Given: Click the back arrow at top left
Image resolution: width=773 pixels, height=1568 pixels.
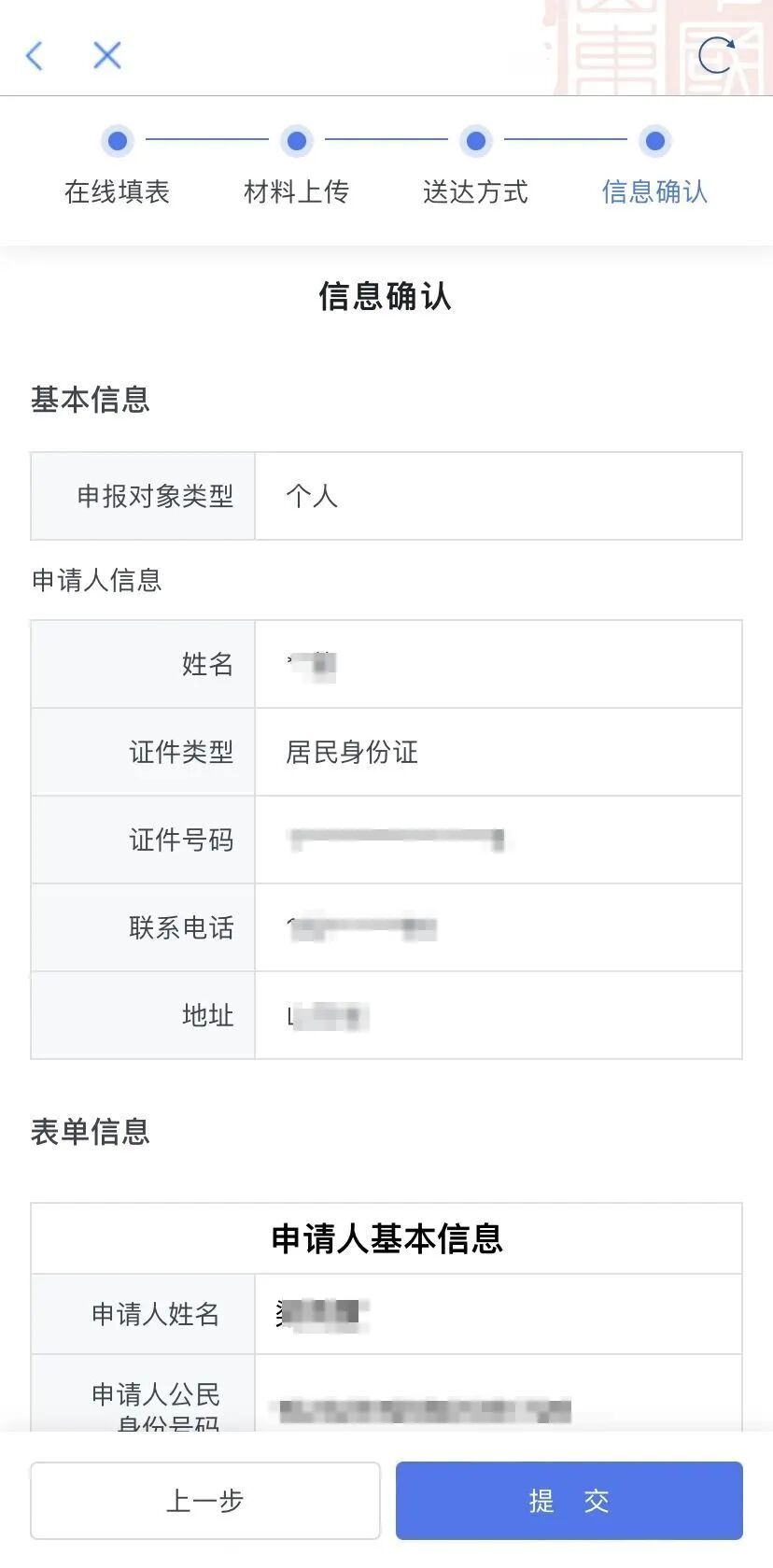Looking at the screenshot, I should pyautogui.click(x=35, y=56).
